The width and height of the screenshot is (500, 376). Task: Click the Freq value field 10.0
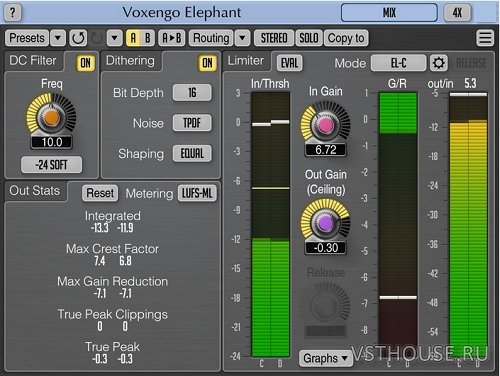click(52, 142)
